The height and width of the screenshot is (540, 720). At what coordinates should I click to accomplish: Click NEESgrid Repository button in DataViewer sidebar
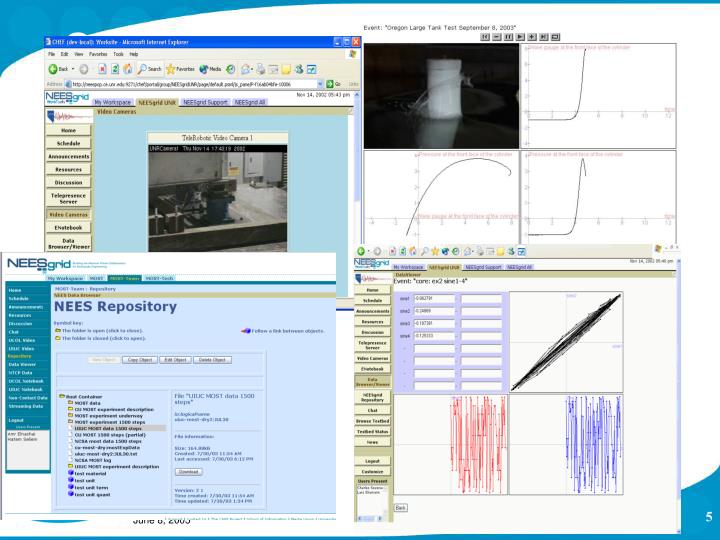(372, 398)
